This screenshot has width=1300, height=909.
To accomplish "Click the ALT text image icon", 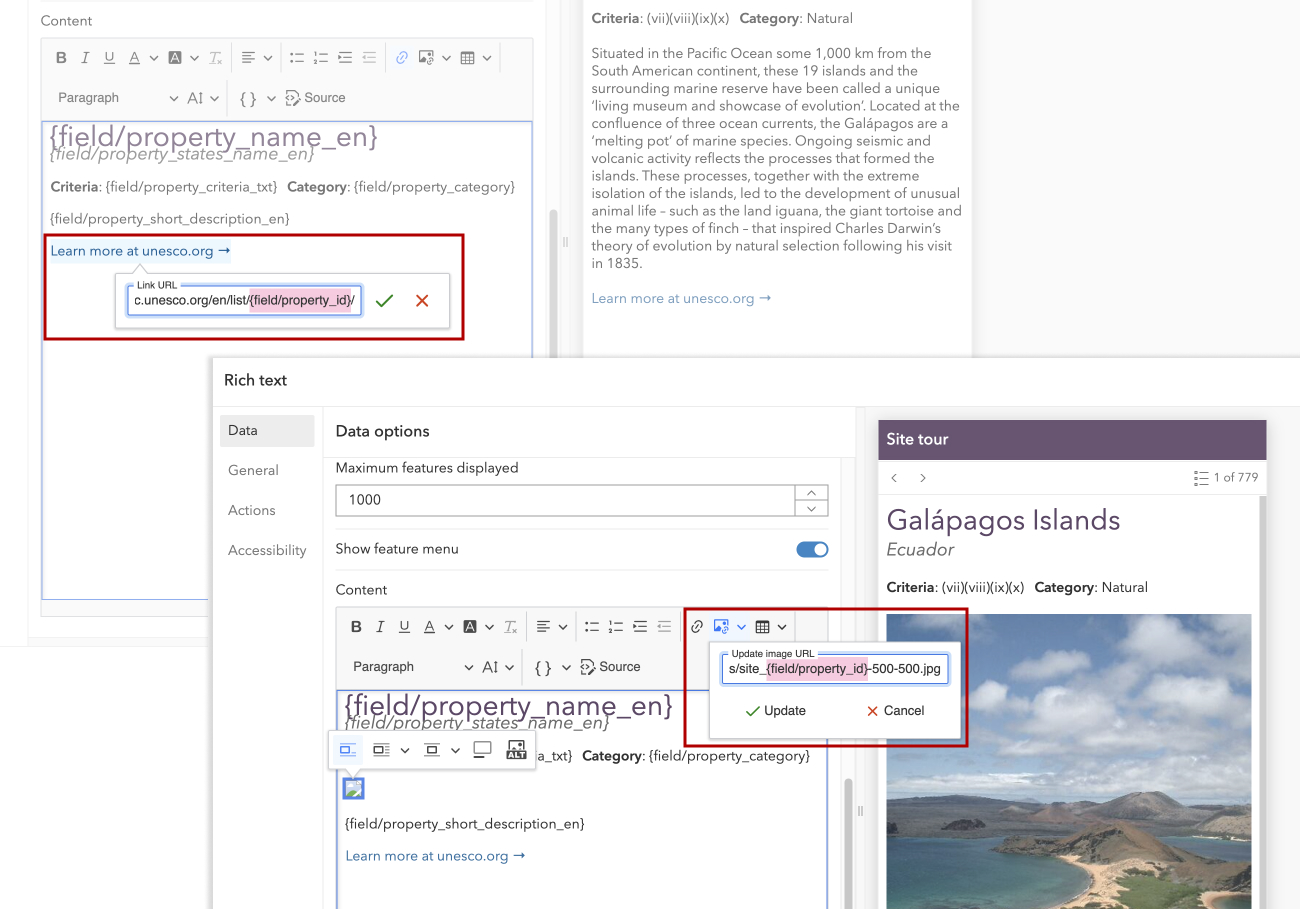I will [x=516, y=750].
